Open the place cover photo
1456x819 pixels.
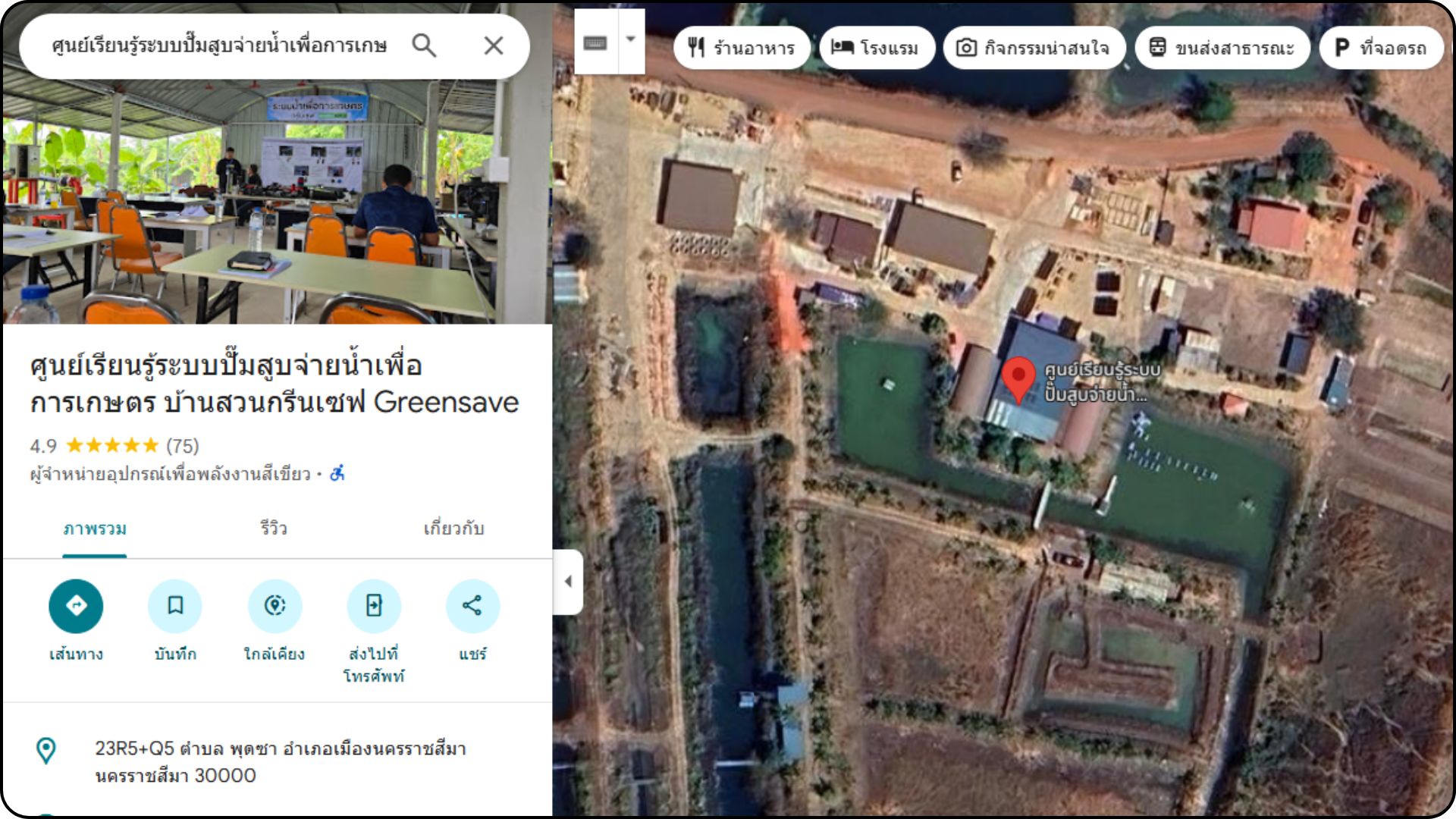tap(278, 201)
